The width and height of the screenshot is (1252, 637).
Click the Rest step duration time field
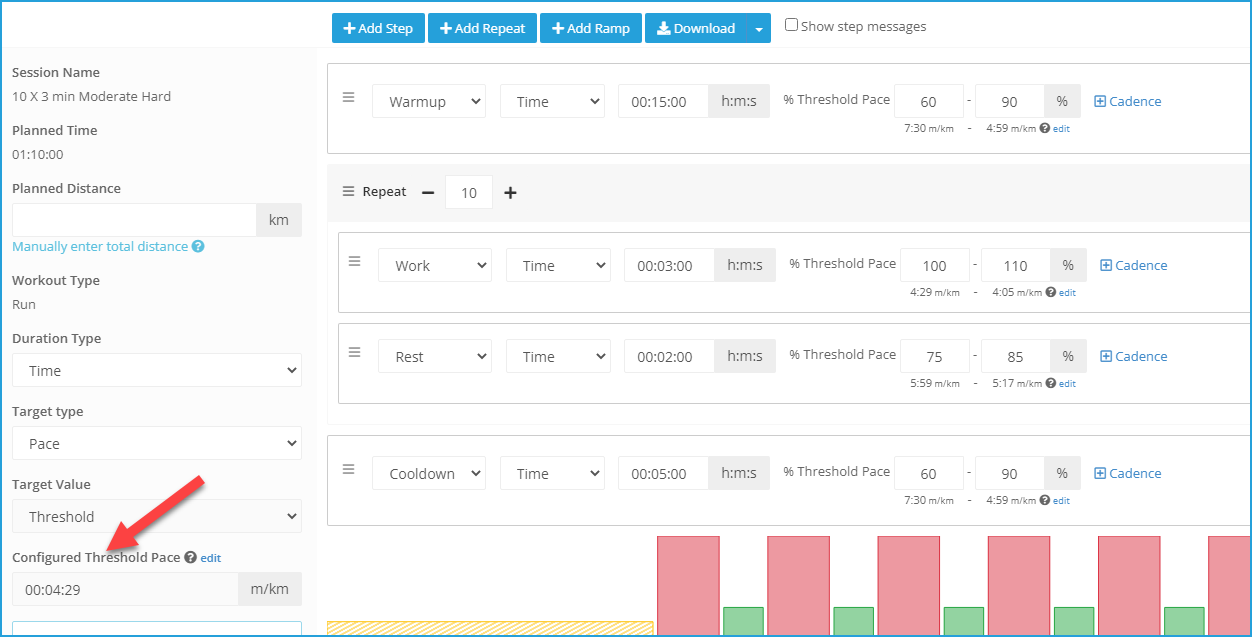(669, 356)
